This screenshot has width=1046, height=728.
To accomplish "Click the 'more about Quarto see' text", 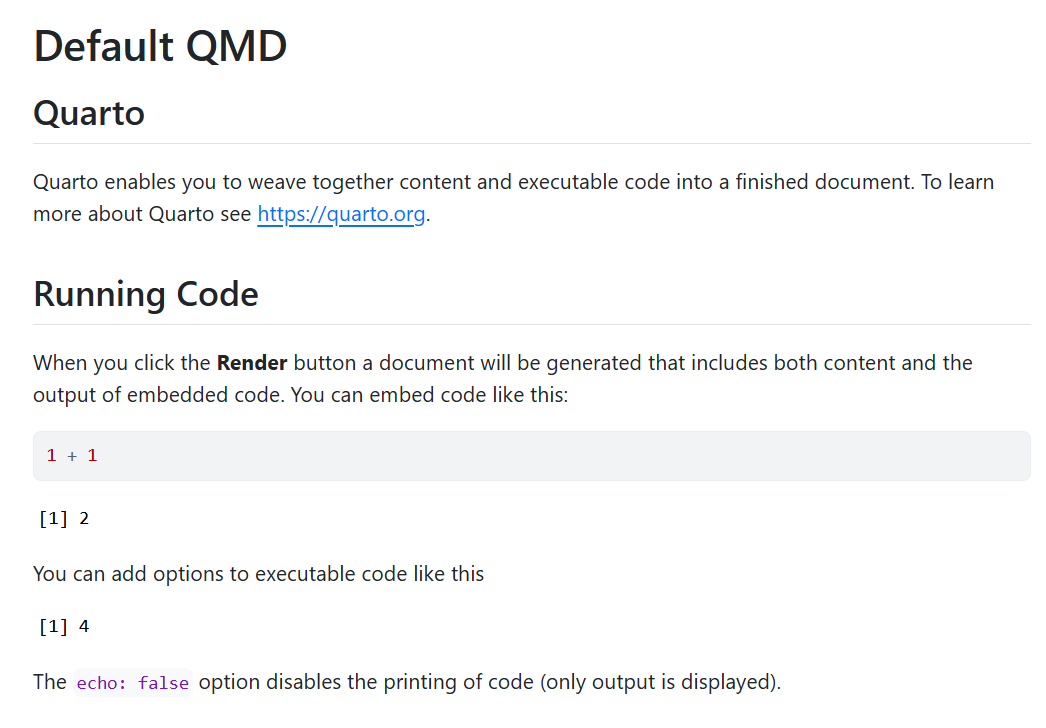I will click(142, 214).
